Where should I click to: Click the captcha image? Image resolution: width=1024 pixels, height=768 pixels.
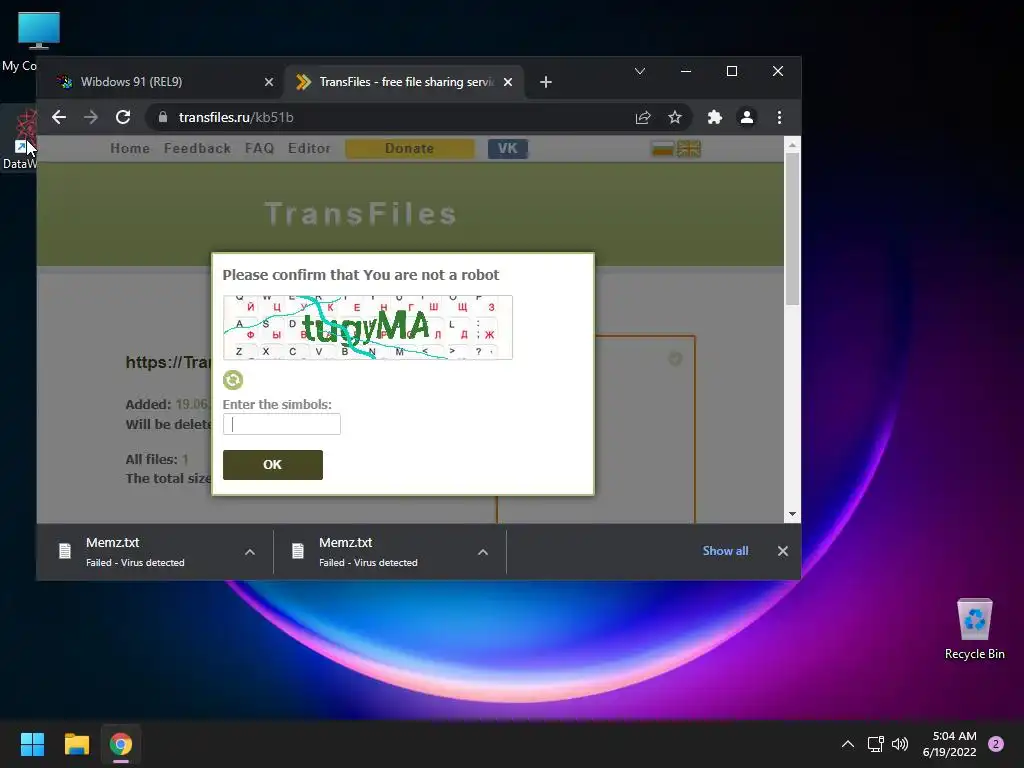[x=368, y=327]
